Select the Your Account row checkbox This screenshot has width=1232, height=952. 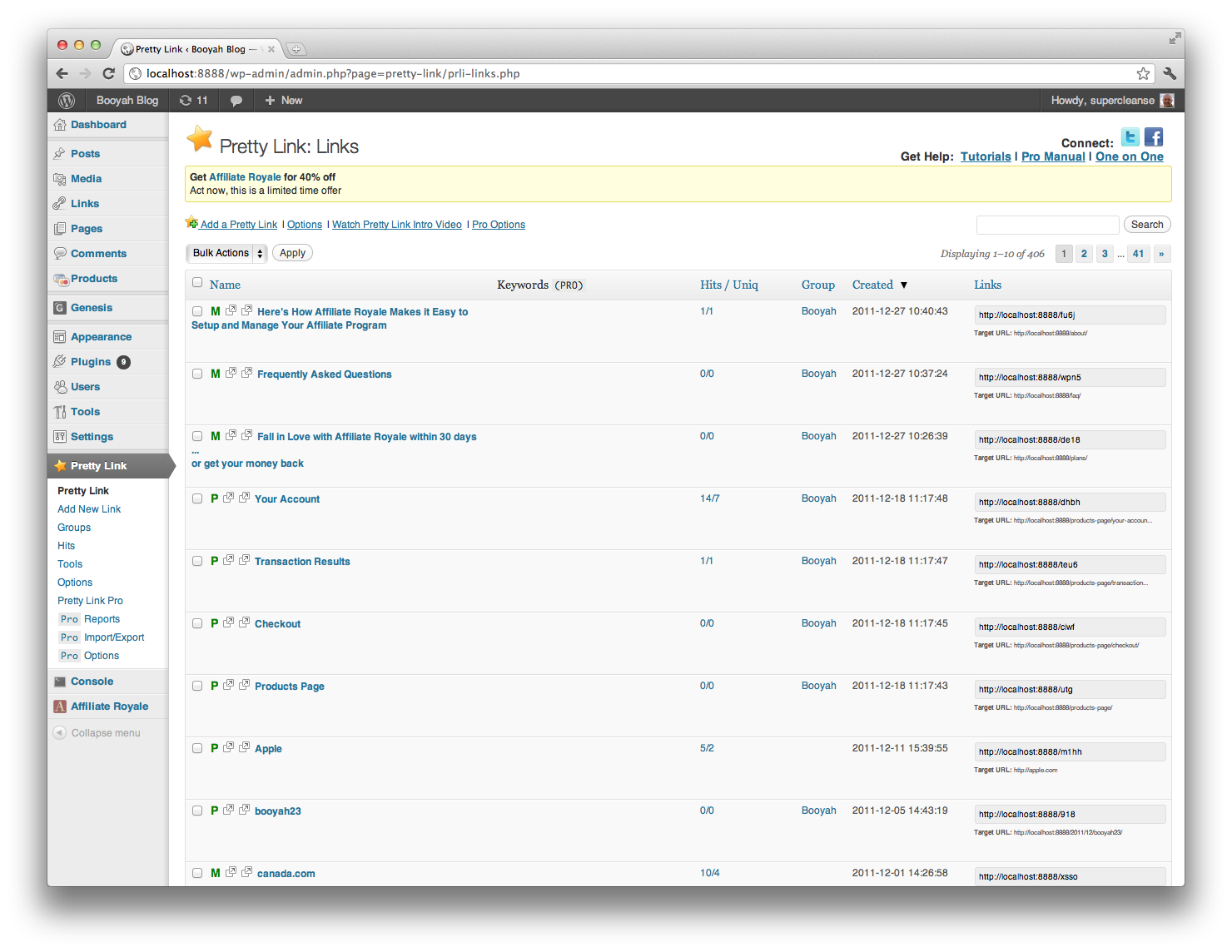click(x=197, y=498)
